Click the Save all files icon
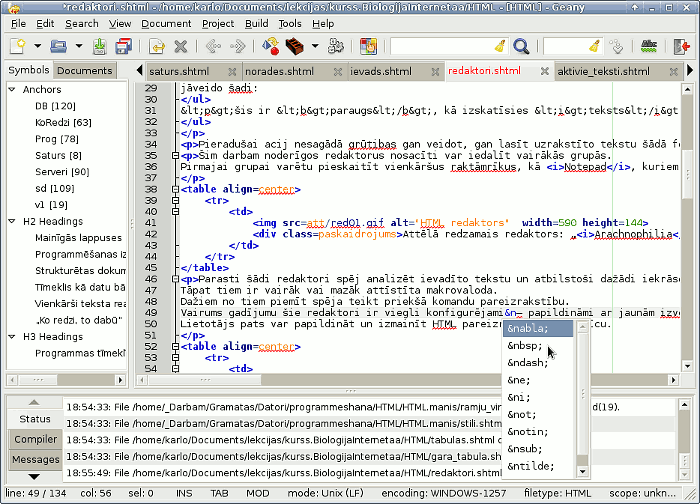Viewport: 700px width, 504px height. click(125, 46)
